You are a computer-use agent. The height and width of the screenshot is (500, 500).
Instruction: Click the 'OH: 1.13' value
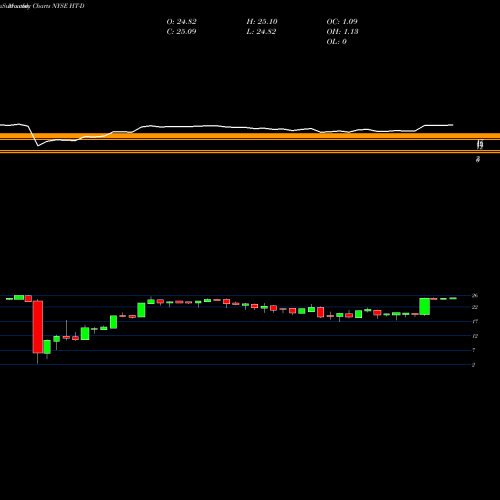tap(342, 32)
